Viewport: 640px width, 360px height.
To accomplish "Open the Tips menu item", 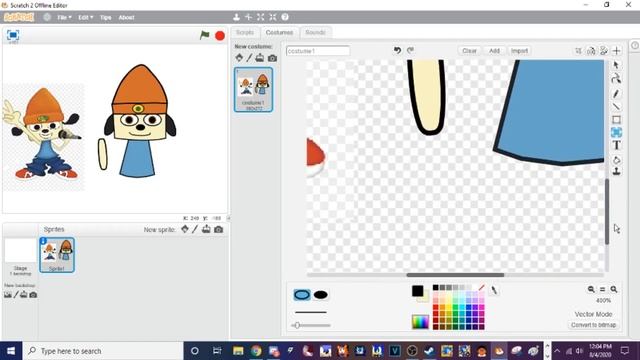I will pyautogui.click(x=105, y=18).
